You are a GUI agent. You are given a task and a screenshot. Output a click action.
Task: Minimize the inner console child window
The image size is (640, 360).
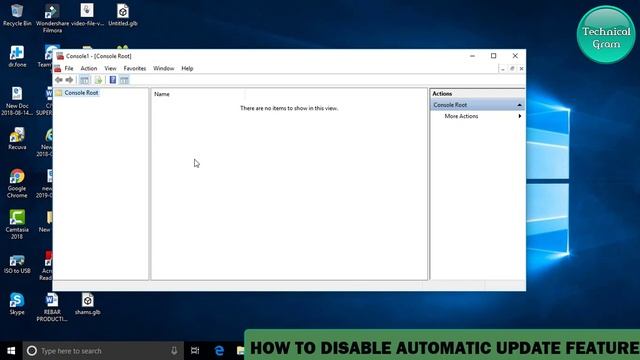pyautogui.click(x=502, y=69)
